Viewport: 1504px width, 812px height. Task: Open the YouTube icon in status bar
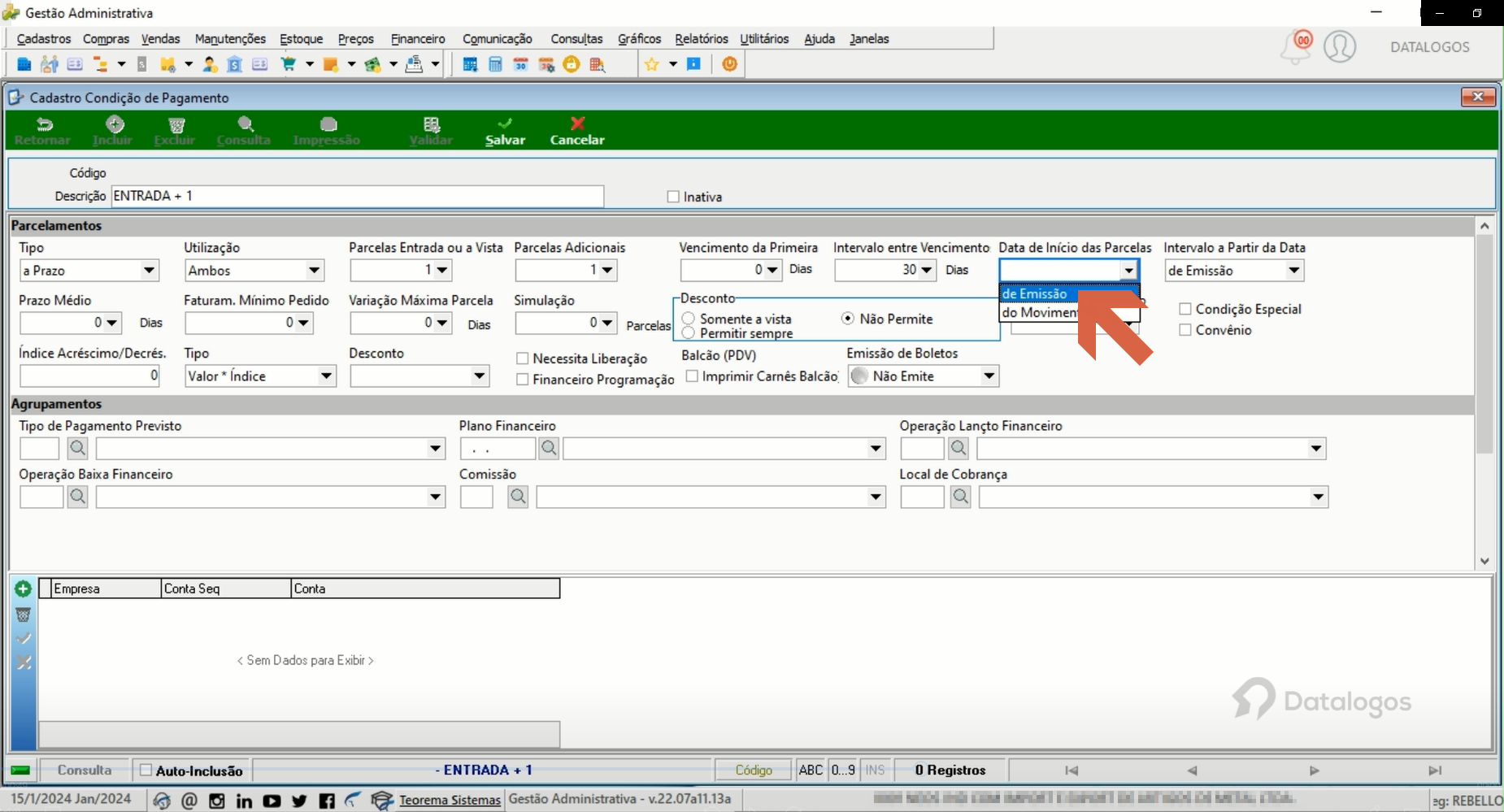(x=272, y=801)
